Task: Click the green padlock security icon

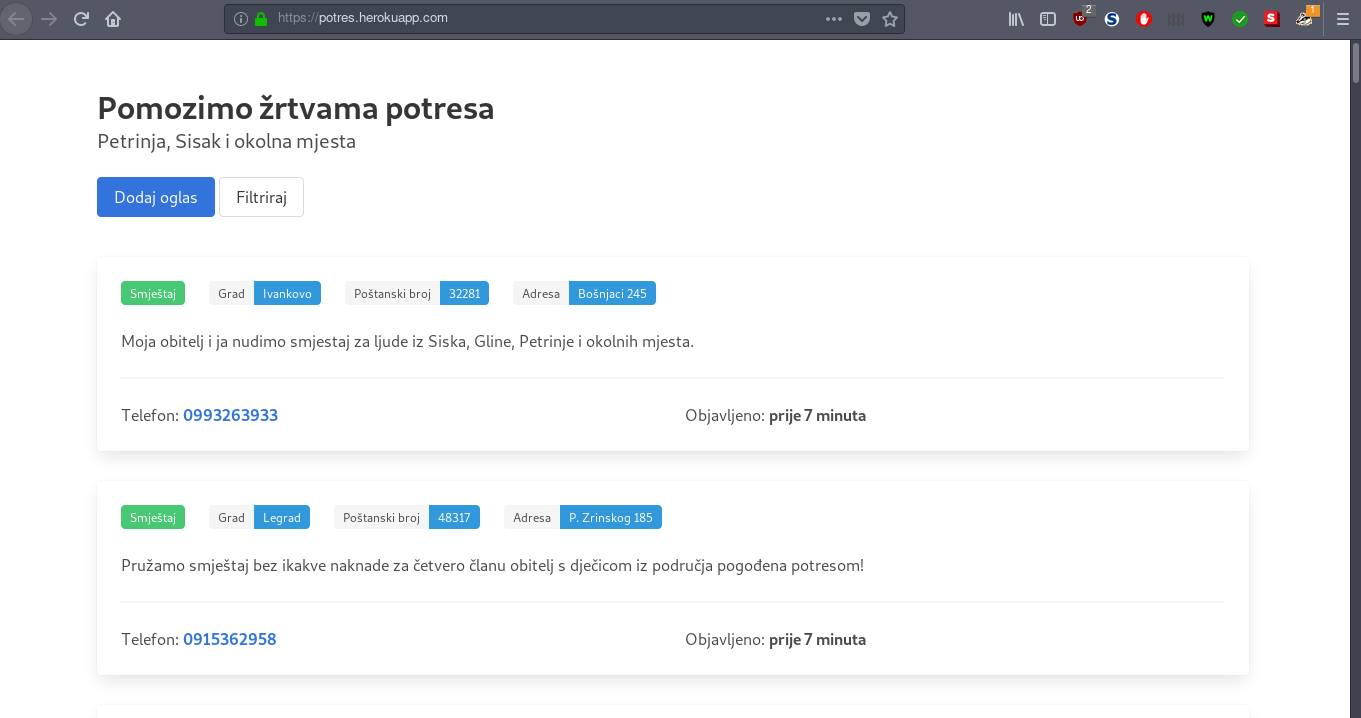Action: pos(261,18)
